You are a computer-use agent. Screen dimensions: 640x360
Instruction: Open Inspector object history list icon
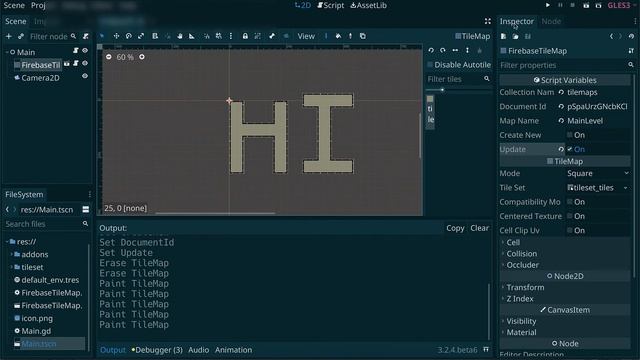click(631, 37)
